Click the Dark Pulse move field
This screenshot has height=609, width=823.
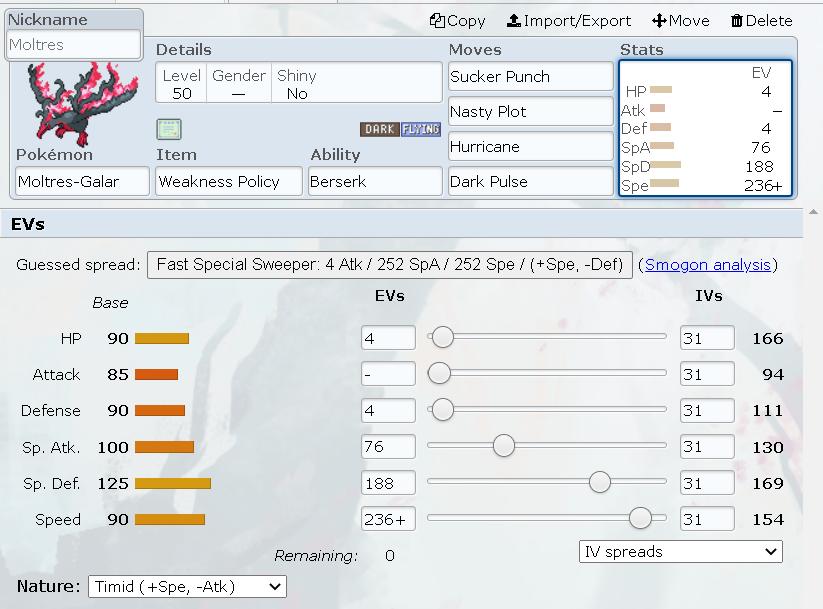tap(531, 182)
